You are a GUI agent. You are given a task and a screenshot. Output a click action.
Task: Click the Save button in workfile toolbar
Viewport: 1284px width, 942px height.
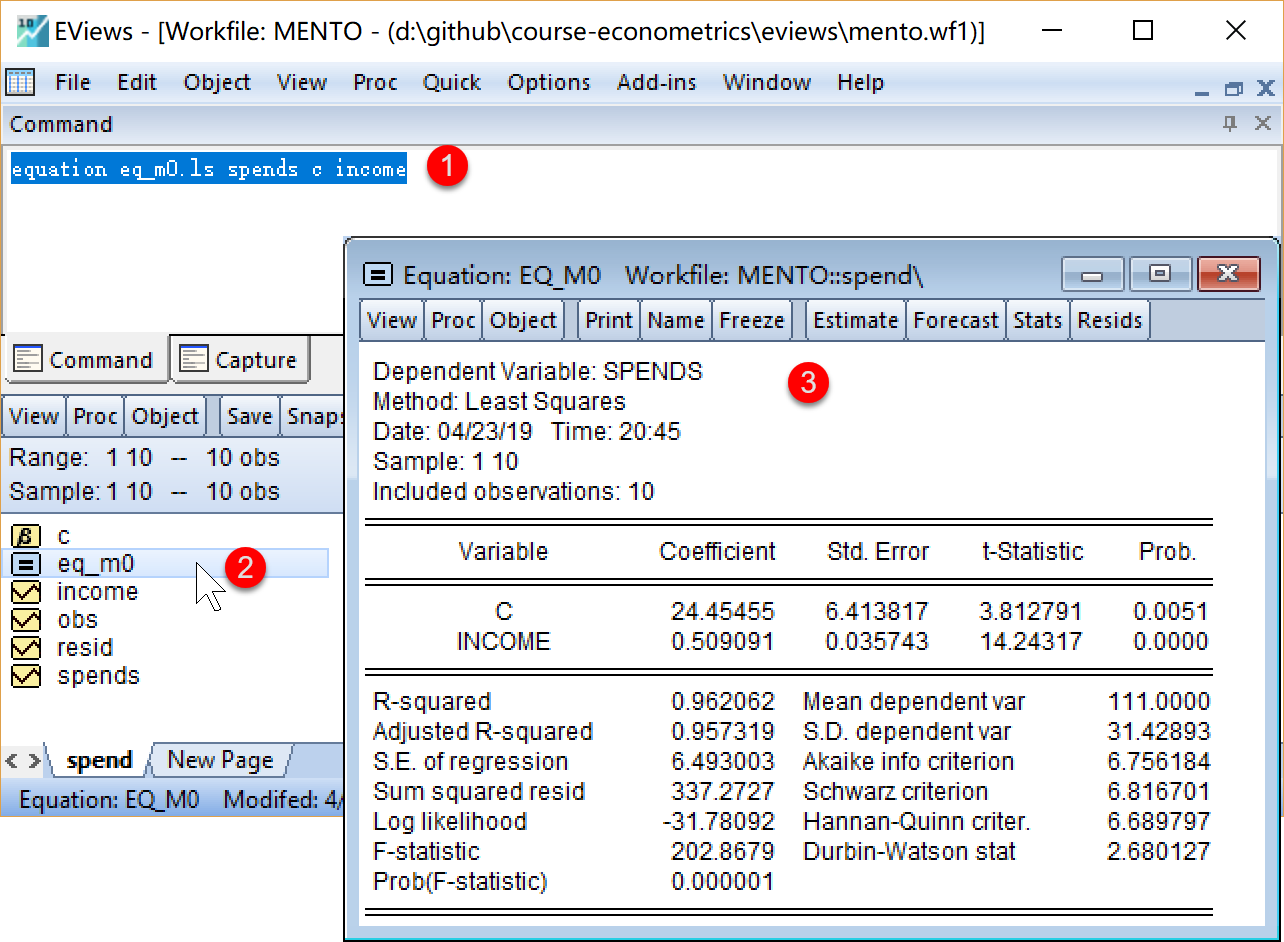click(x=249, y=416)
